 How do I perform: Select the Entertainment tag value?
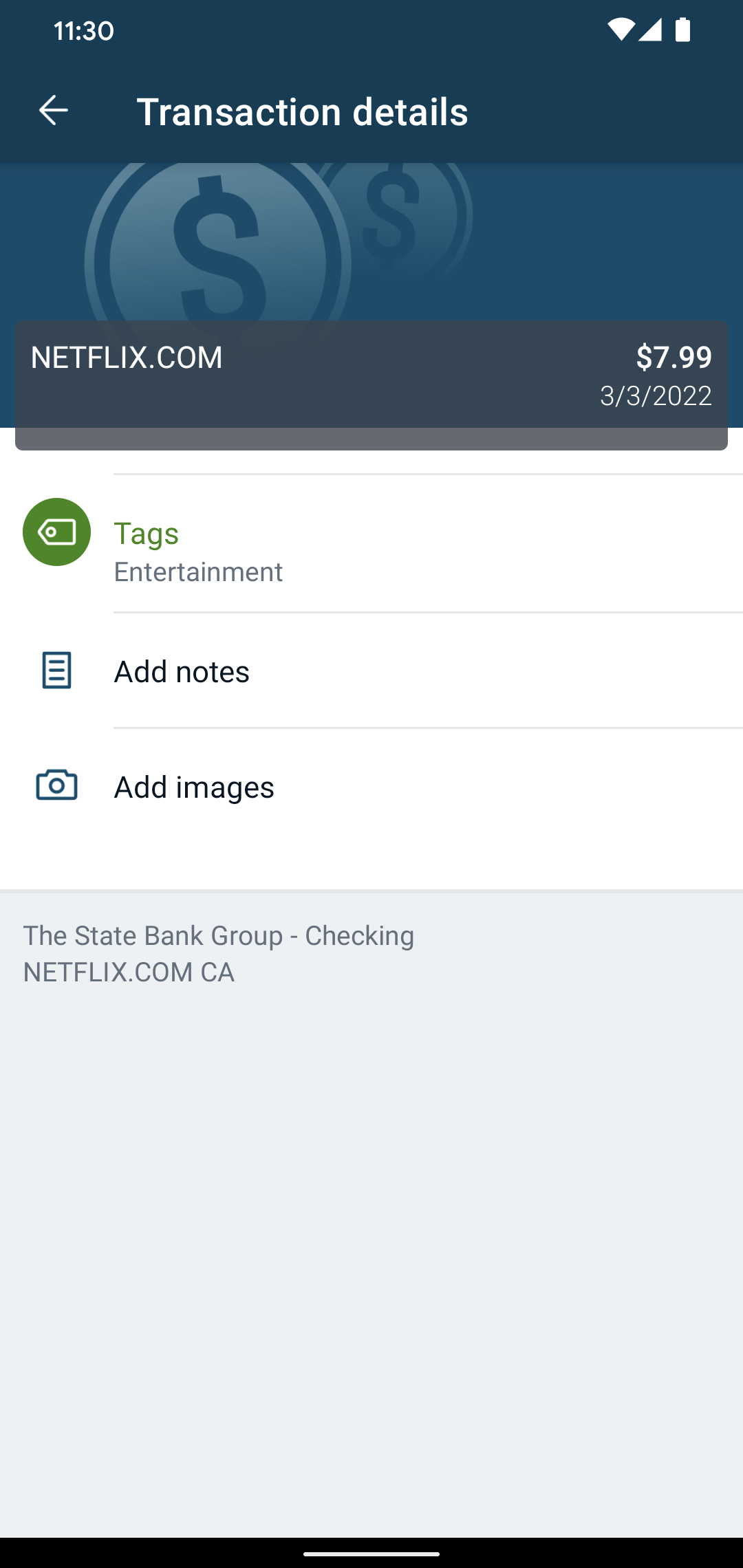(198, 572)
